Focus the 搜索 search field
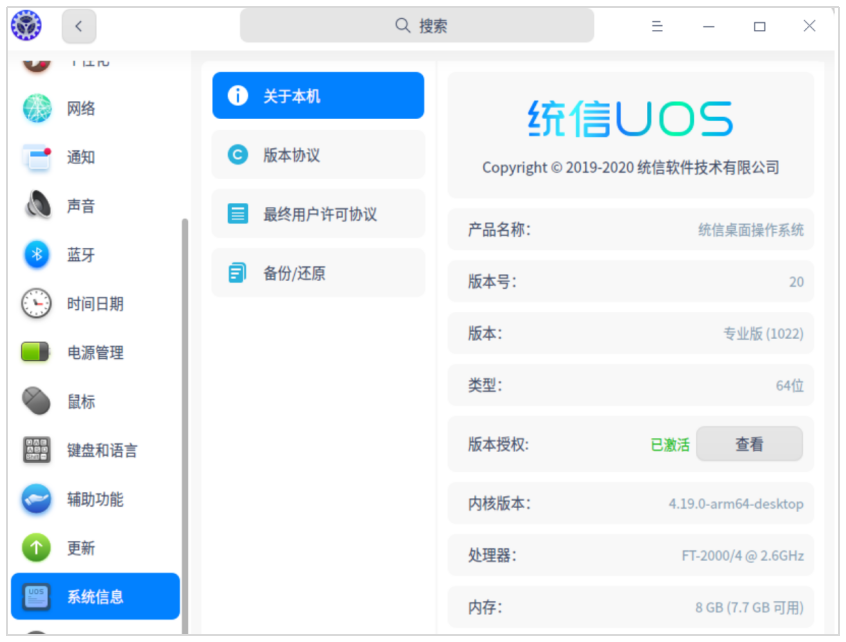Image resolution: width=846 pixels, height=642 pixels. coord(417,25)
